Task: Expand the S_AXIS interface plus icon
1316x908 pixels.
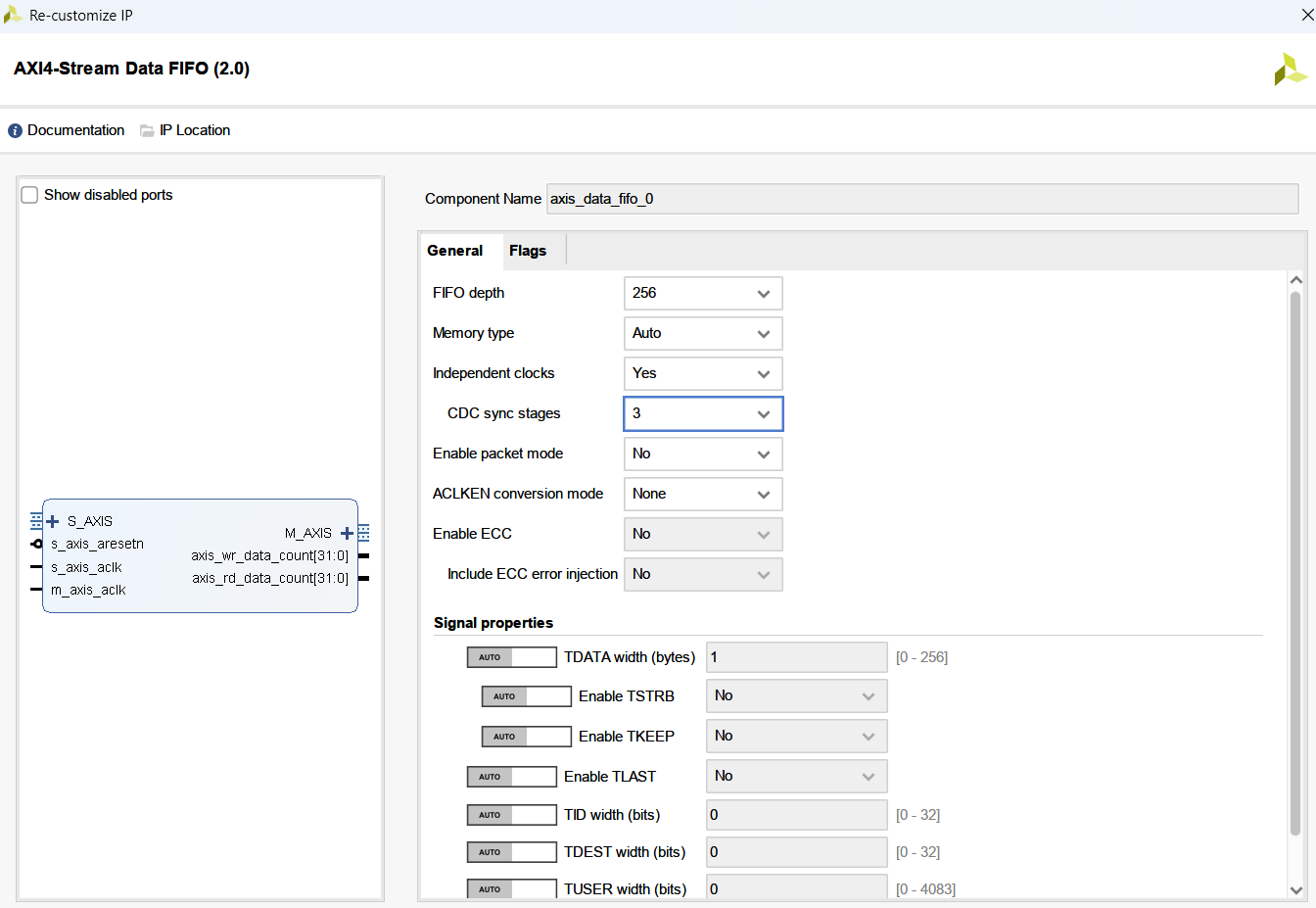Action: click(53, 521)
